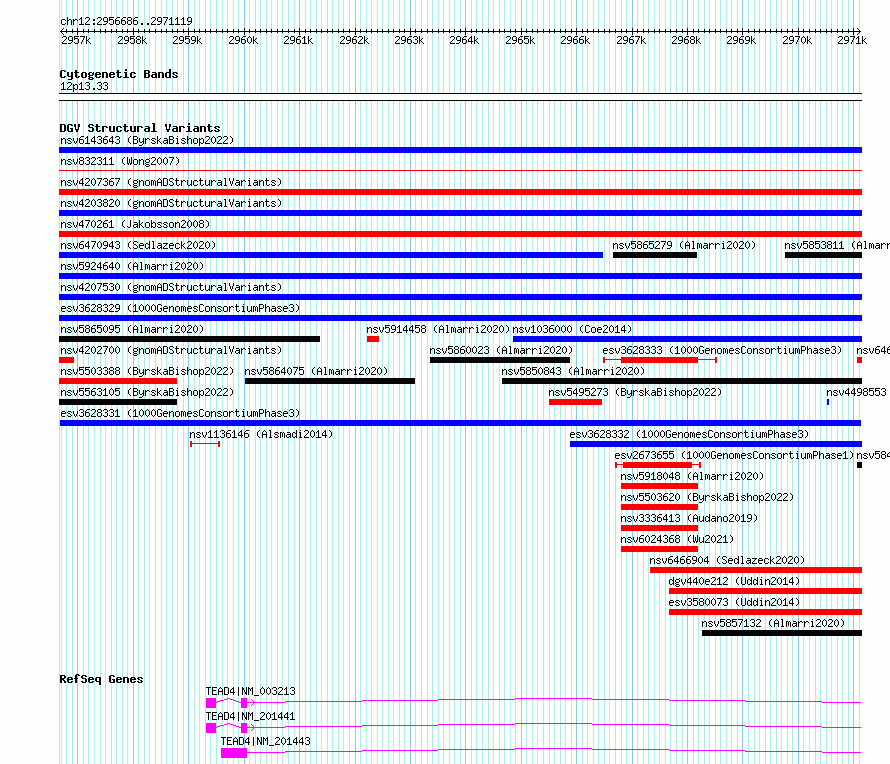The height and width of the screenshot is (764, 890).
Task: Click the Cytogenetic Bands track heading
Action: click(119, 74)
